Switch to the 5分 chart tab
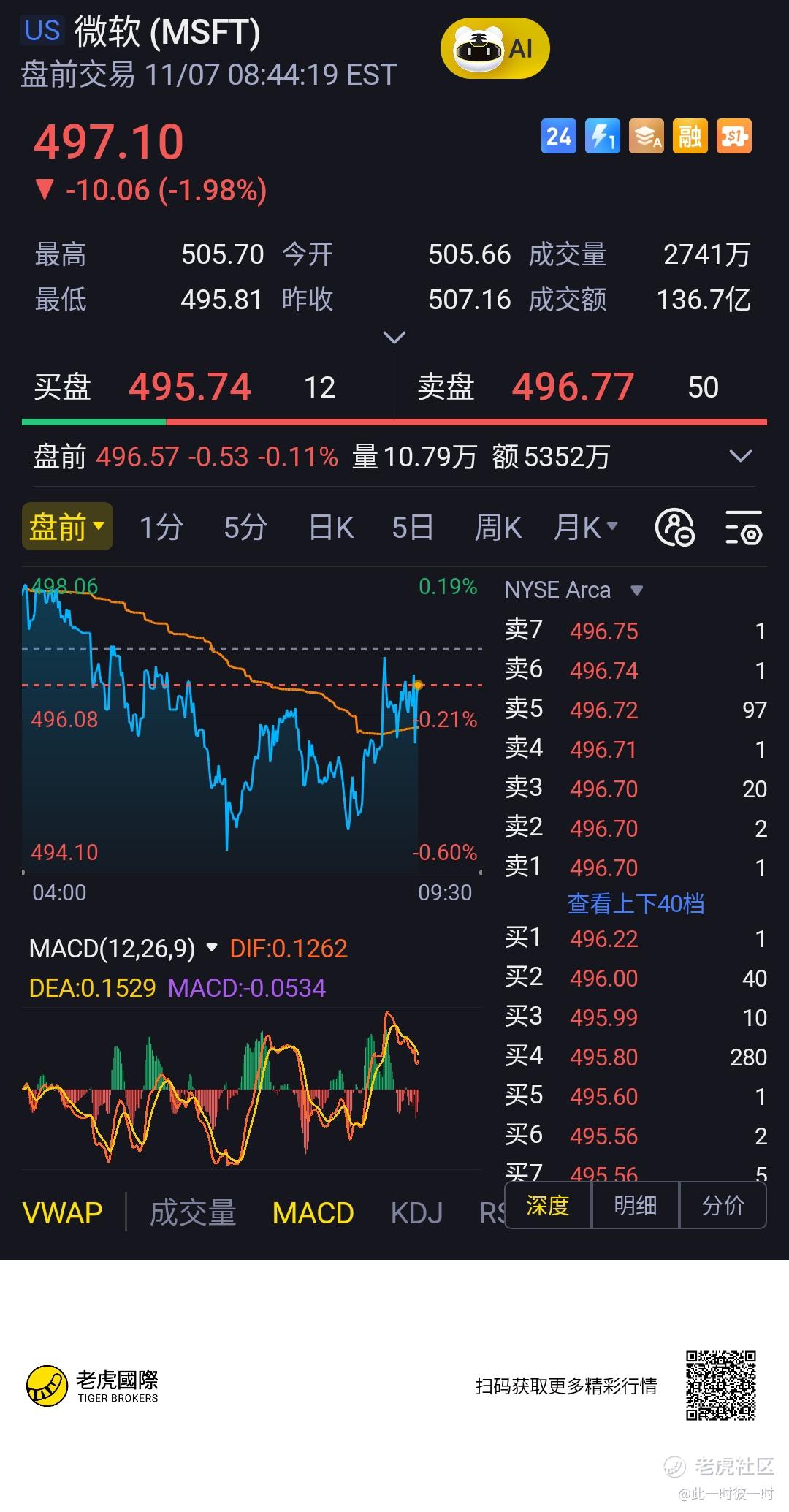The height and width of the screenshot is (1512, 789). tap(245, 527)
